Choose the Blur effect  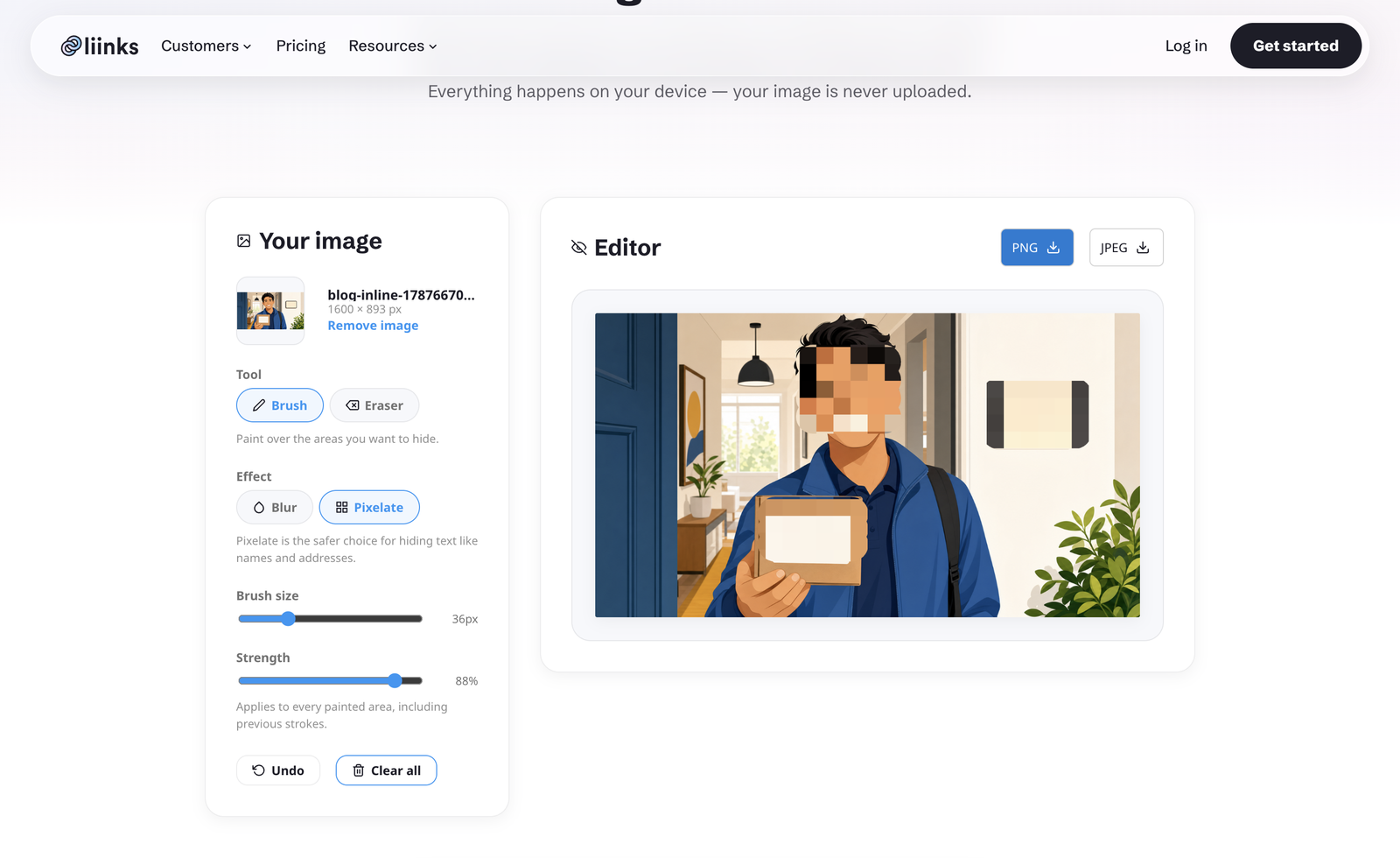click(x=275, y=508)
